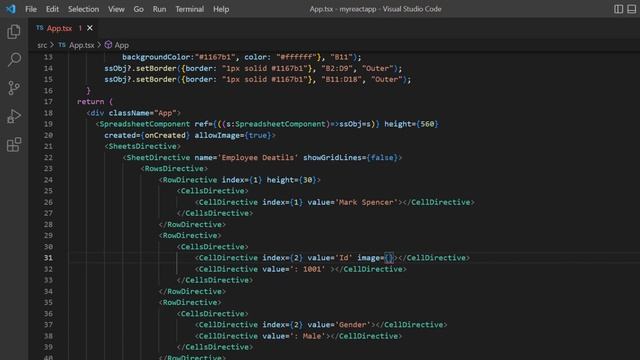This screenshot has height=360, width=640.
Task: Click height={560} value on line 19
Action: point(411,124)
